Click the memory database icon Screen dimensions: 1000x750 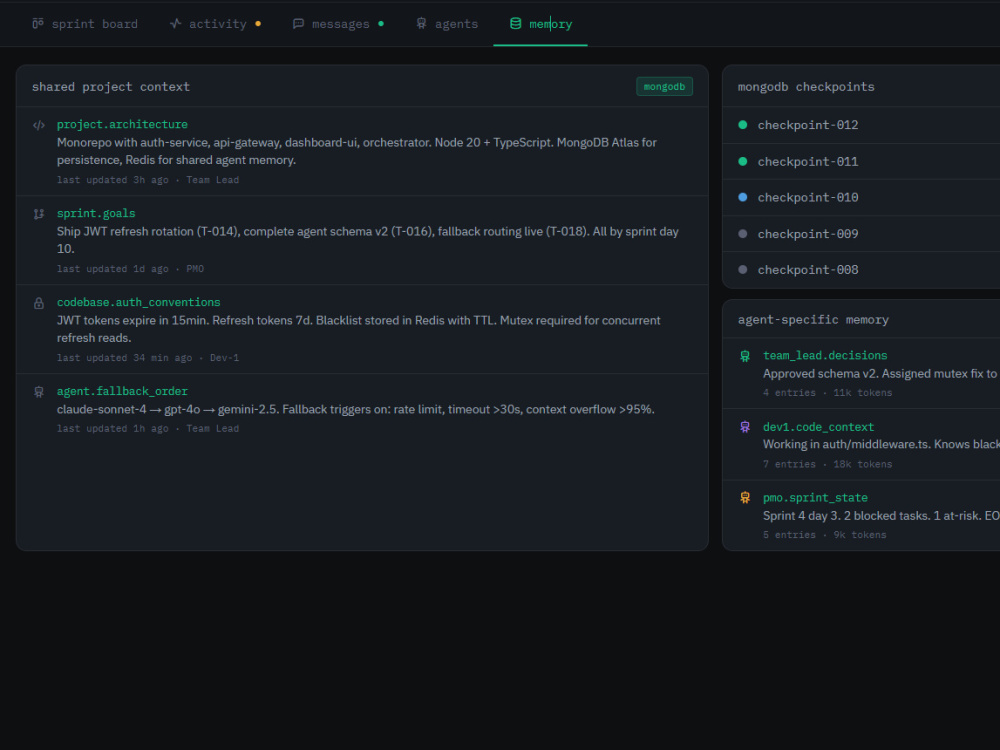click(515, 24)
